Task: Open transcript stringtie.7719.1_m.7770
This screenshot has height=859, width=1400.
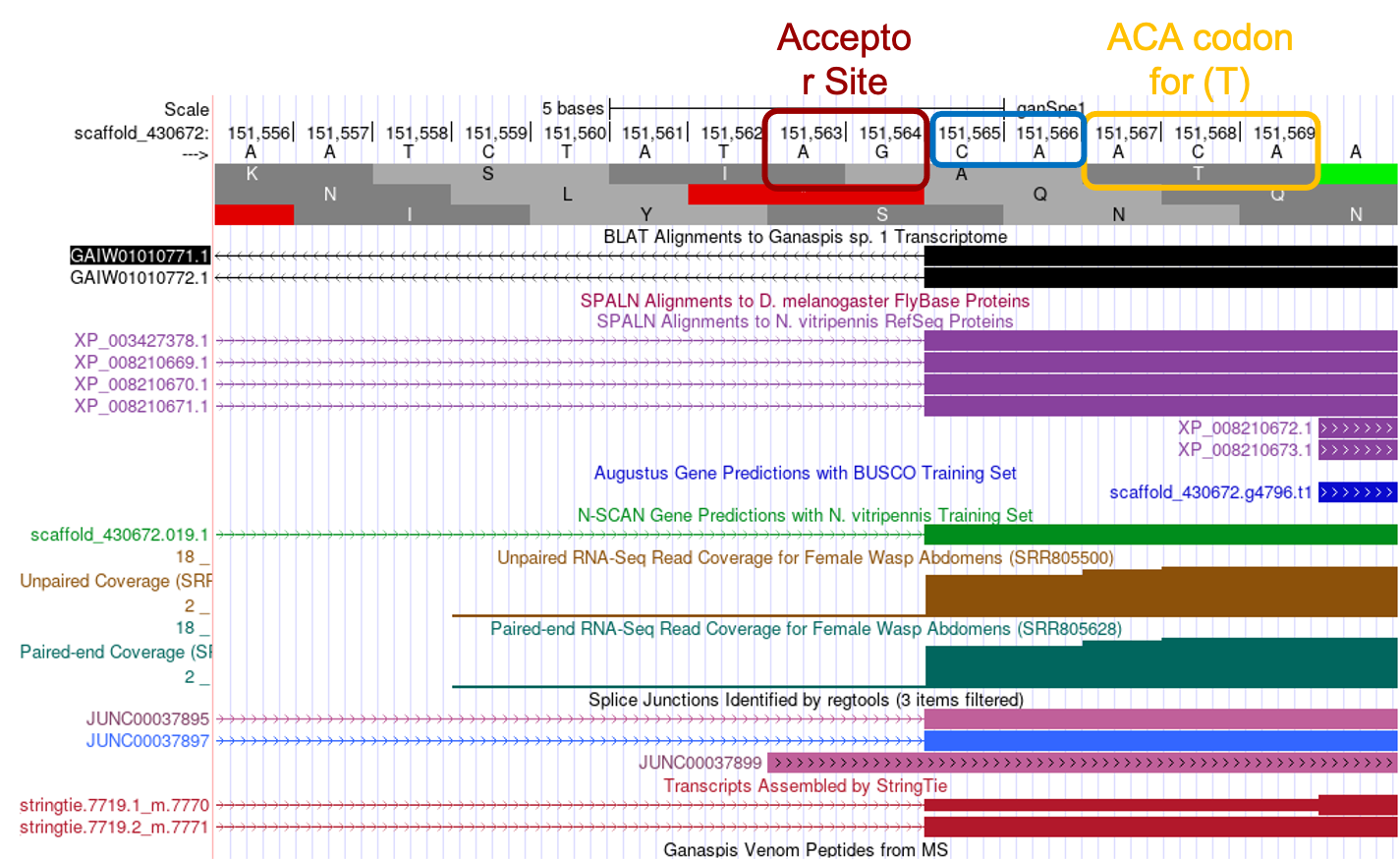Action: point(114,806)
